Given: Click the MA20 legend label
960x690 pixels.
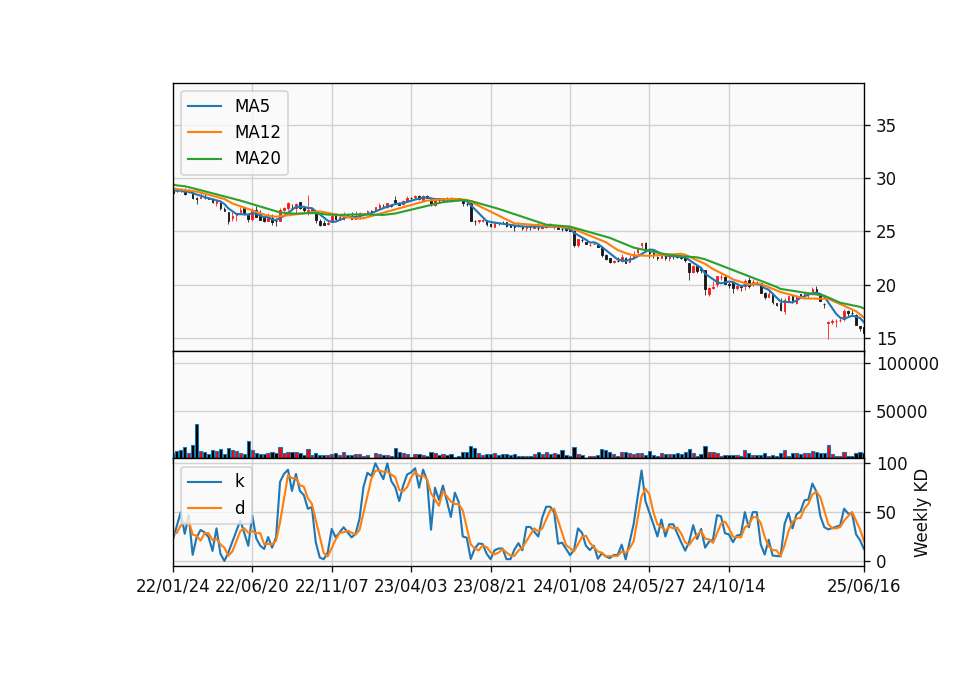Looking at the screenshot, I should (257, 158).
